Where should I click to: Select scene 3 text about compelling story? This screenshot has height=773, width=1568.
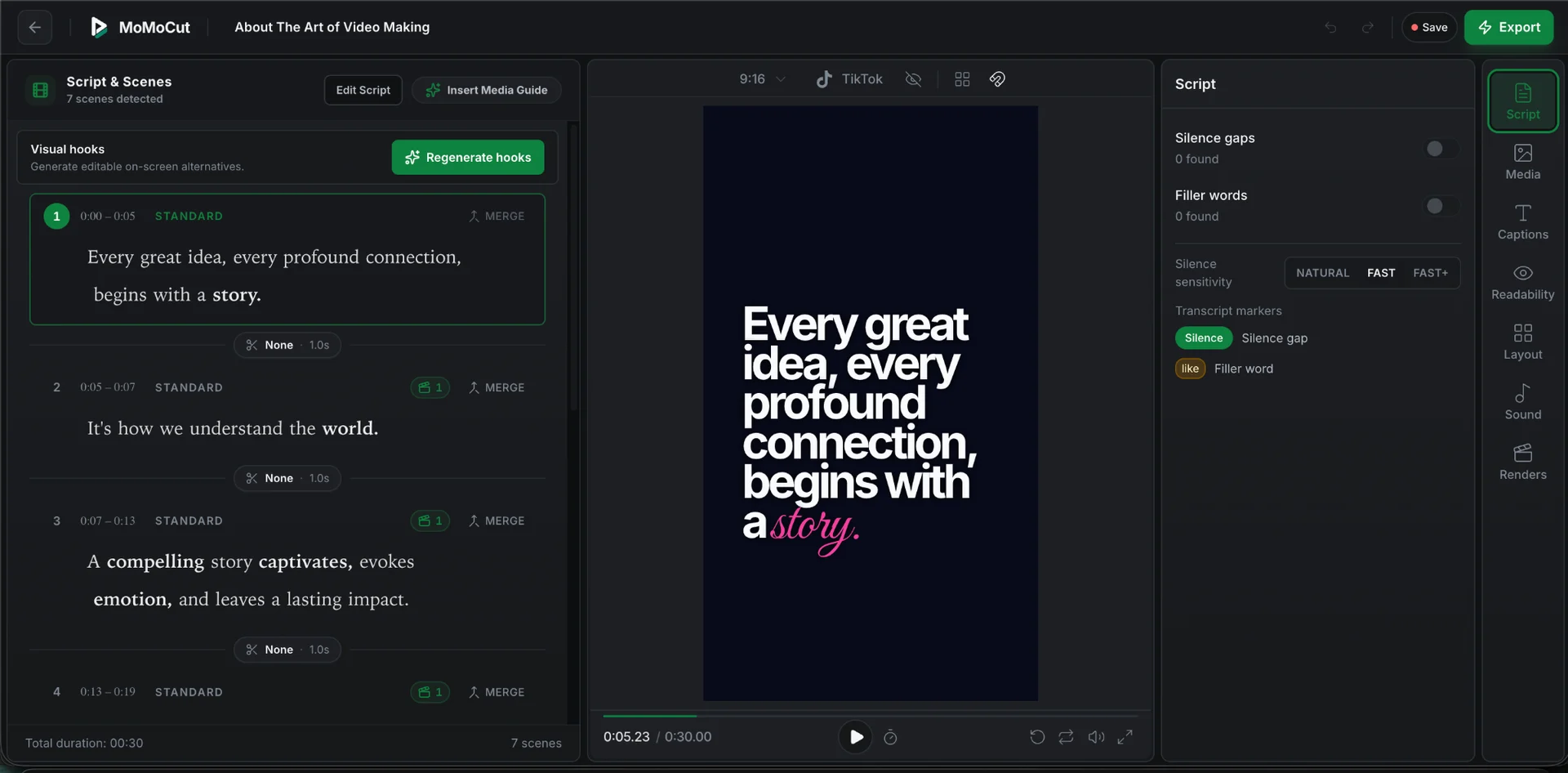(x=251, y=580)
